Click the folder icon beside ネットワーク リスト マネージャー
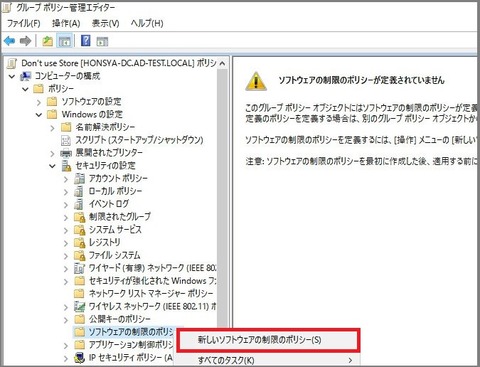The image size is (480, 367). 79,293
